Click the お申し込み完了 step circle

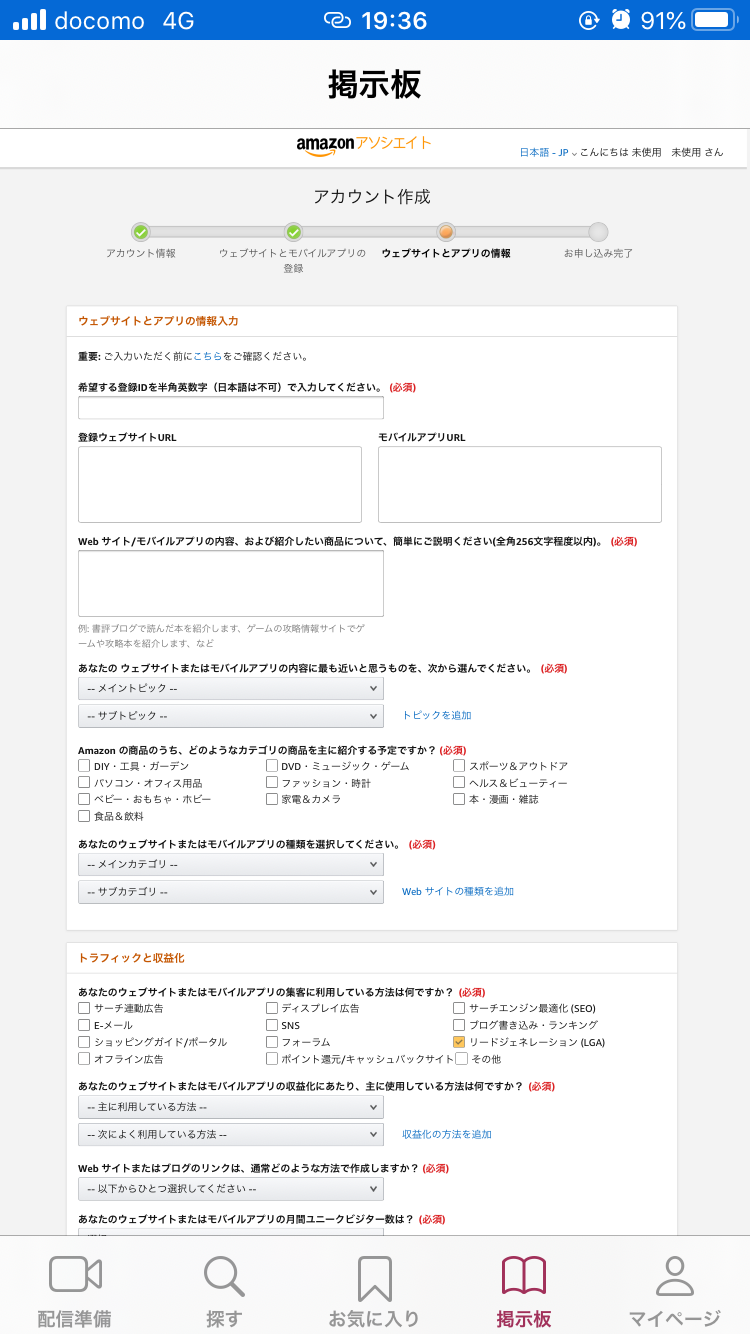[x=598, y=232]
